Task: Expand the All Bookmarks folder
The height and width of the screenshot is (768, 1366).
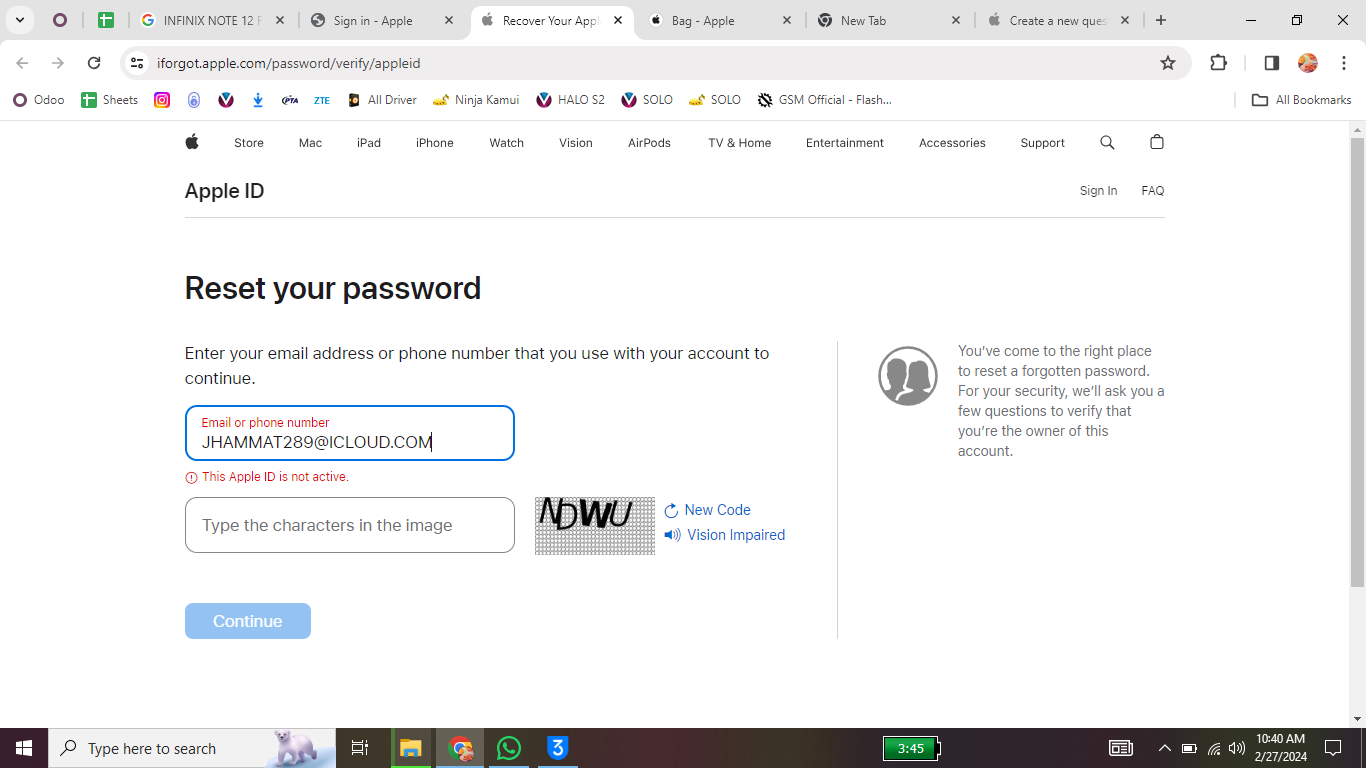Action: [x=1301, y=100]
